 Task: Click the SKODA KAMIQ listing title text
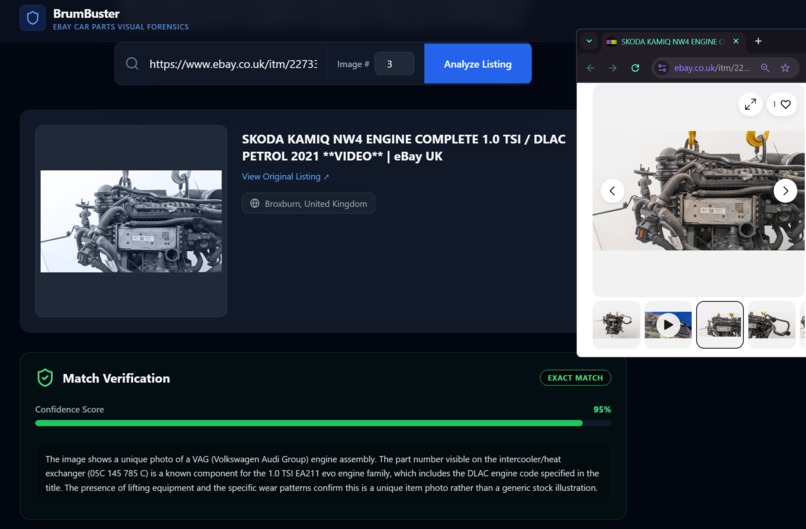tap(404, 148)
